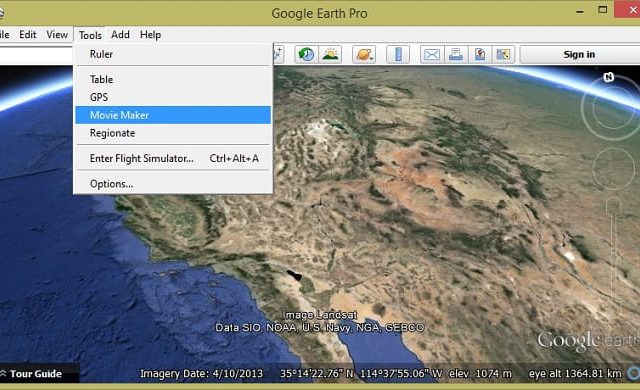The height and width of the screenshot is (390, 640).
Task: Click the view in Google Maps icon
Action: tap(503, 54)
